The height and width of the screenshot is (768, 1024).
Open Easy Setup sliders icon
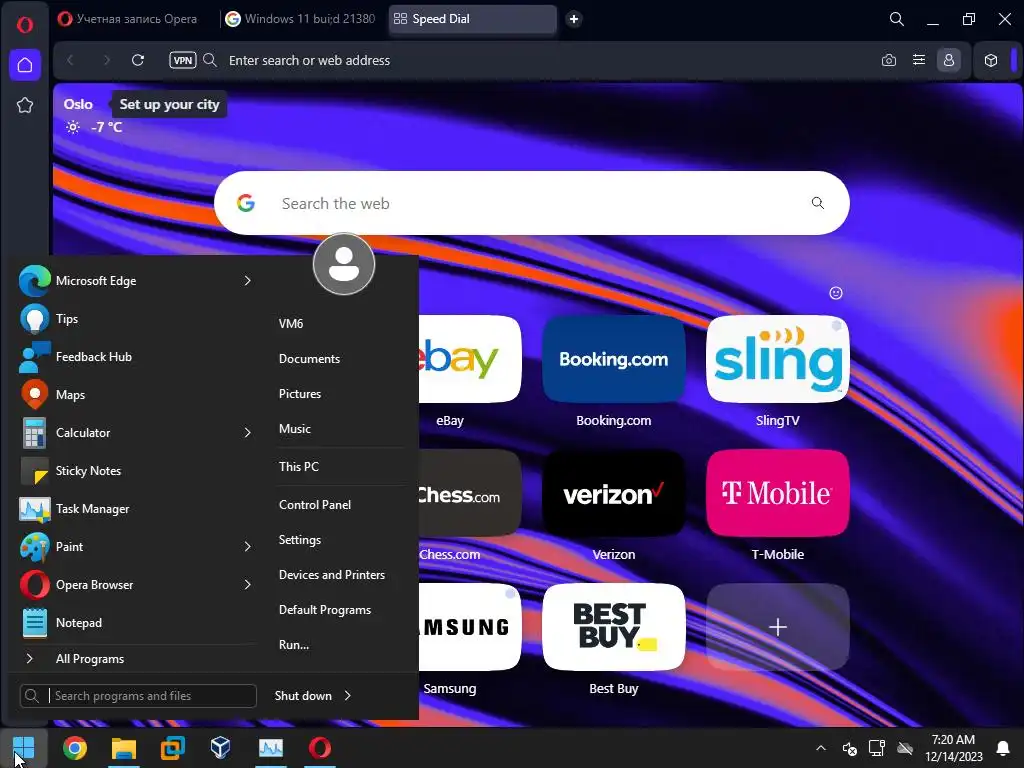(919, 60)
